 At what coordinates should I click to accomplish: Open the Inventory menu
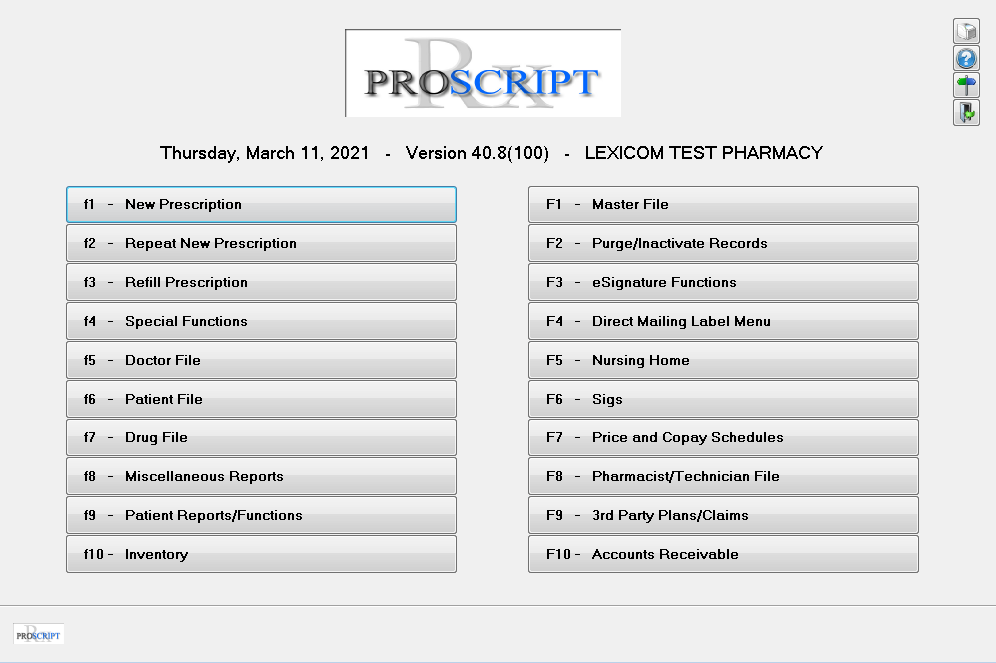[260, 554]
